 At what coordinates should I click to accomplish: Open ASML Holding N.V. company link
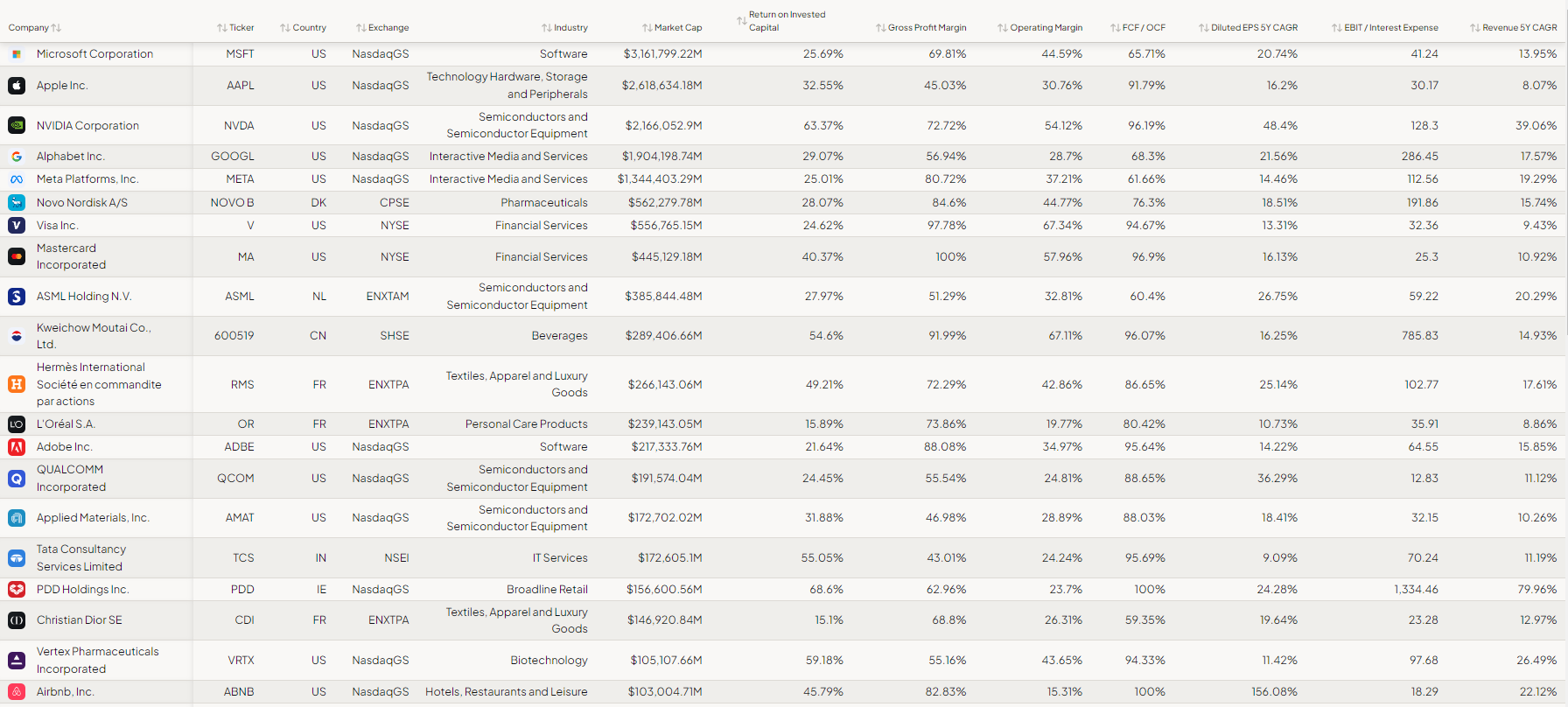click(84, 297)
